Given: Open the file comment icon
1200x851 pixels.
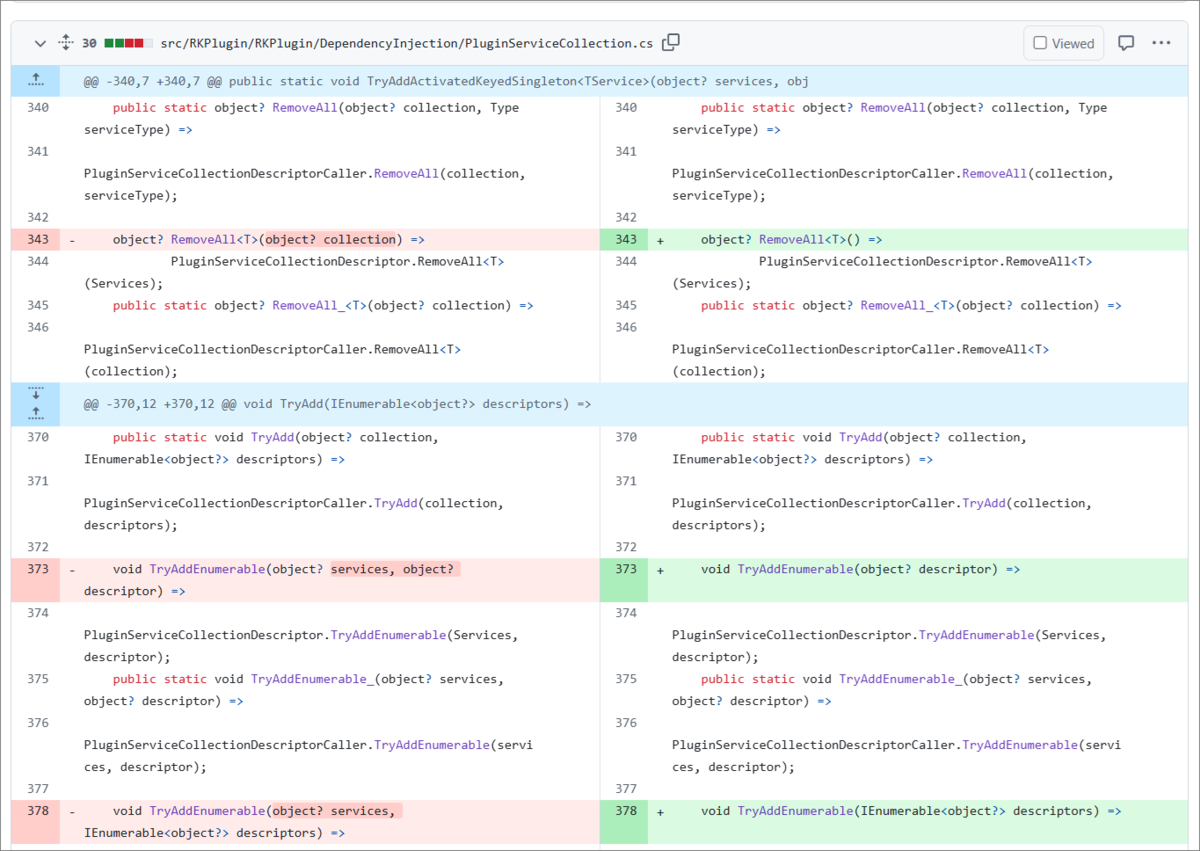Looking at the screenshot, I should 1126,43.
